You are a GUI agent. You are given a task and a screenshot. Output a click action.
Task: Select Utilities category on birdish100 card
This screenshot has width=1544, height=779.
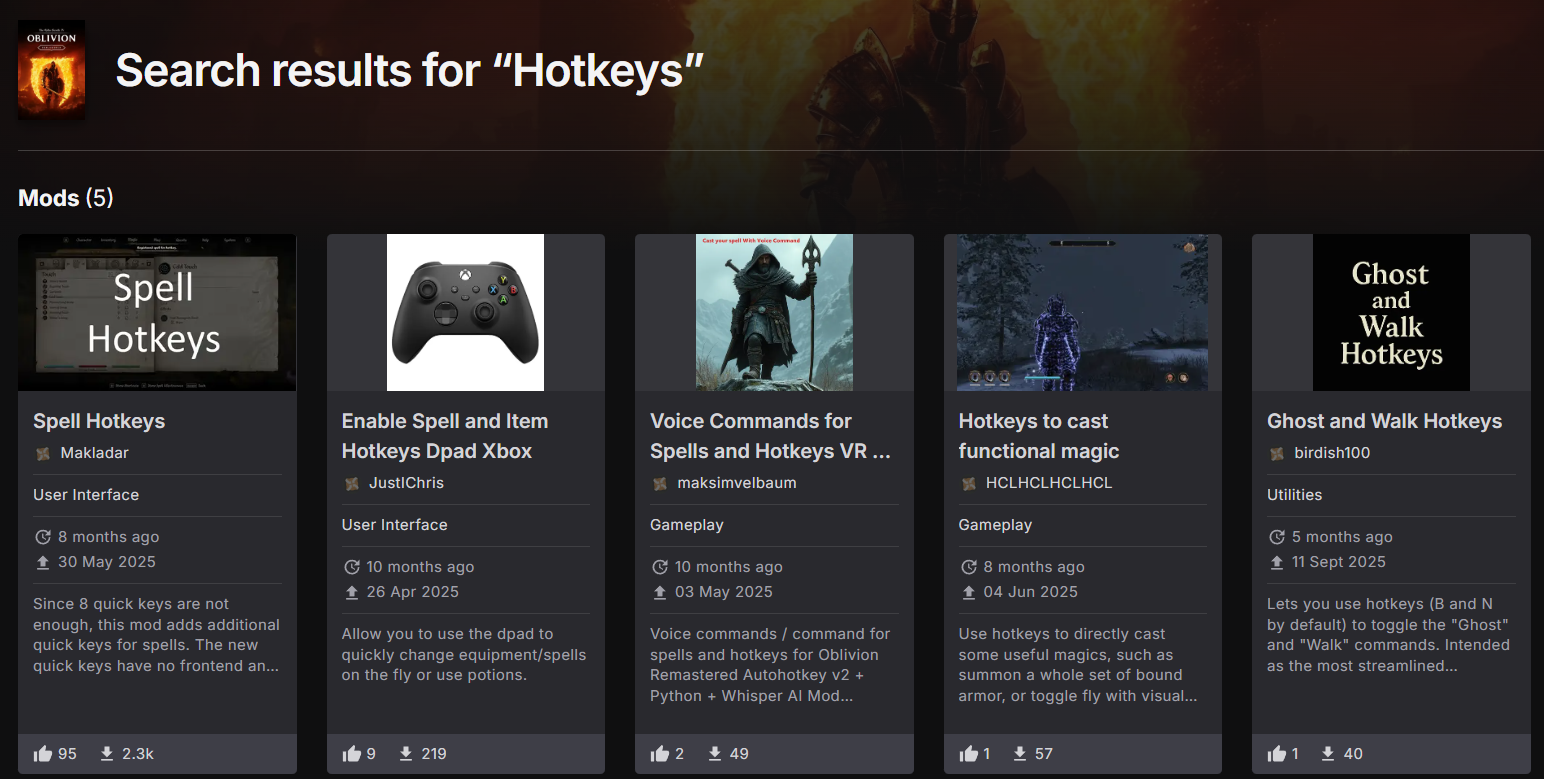pos(1294,495)
